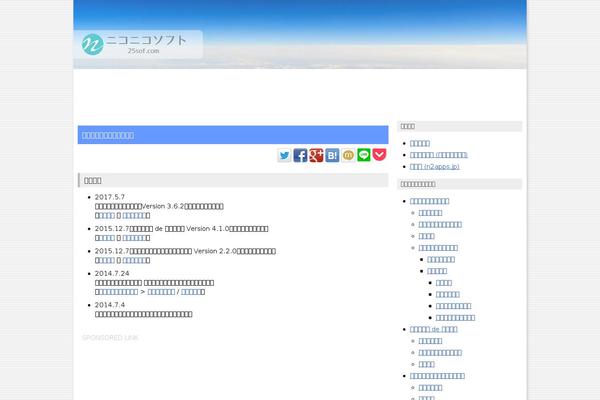Click the news line mentioning "Version 3.6.2"
The width and height of the screenshot is (600, 400).
(x=159, y=206)
